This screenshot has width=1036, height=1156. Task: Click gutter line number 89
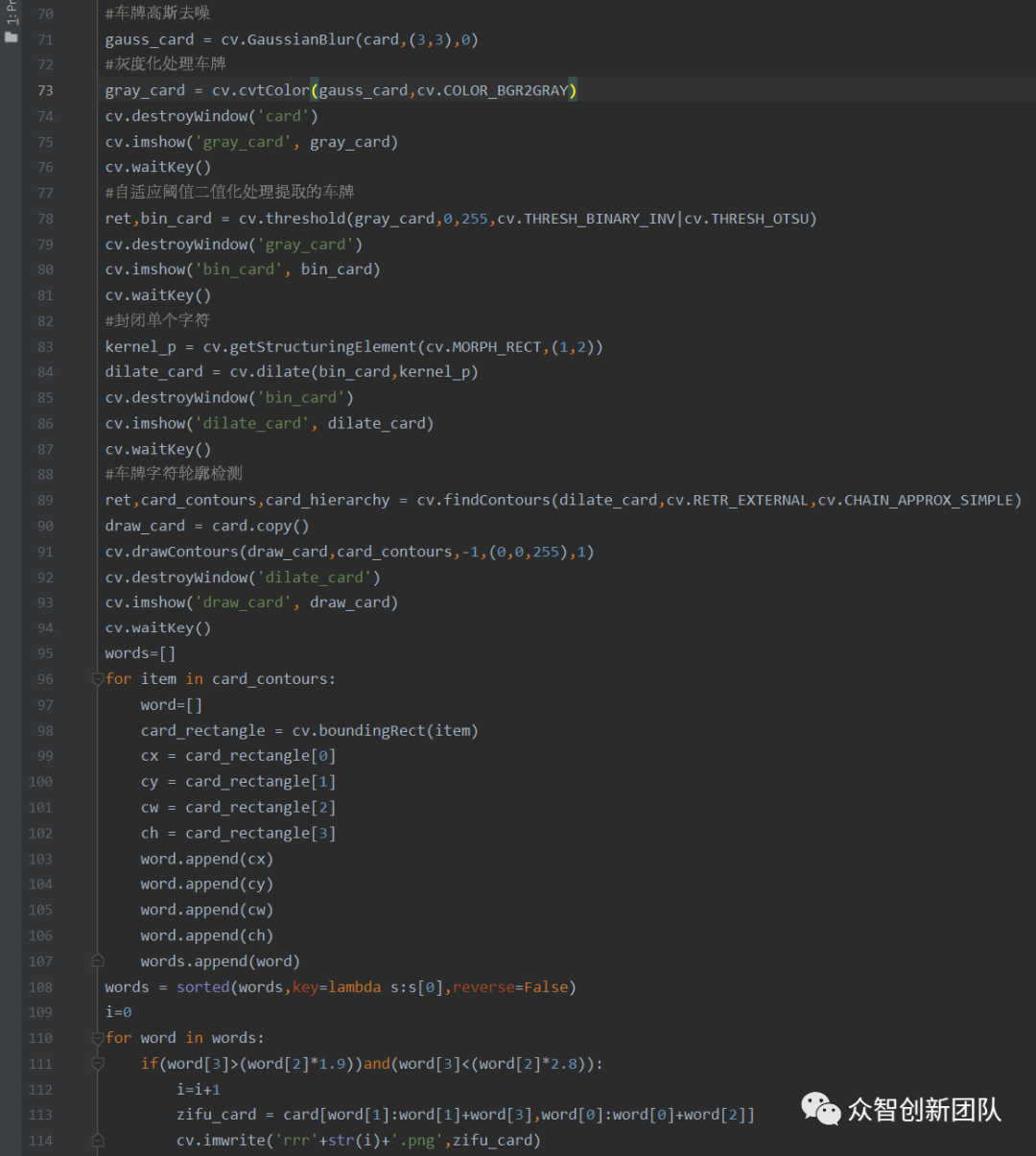click(x=45, y=500)
